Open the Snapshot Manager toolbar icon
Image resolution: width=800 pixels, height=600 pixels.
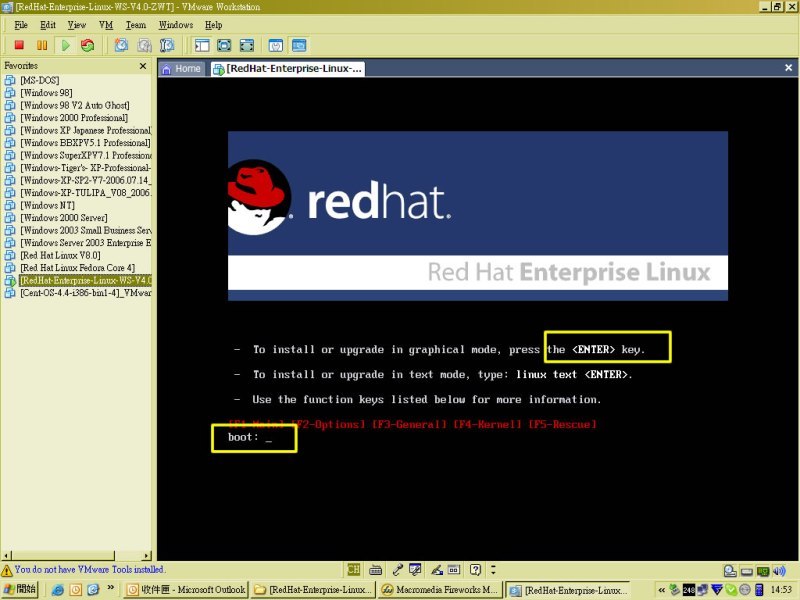pos(167,45)
